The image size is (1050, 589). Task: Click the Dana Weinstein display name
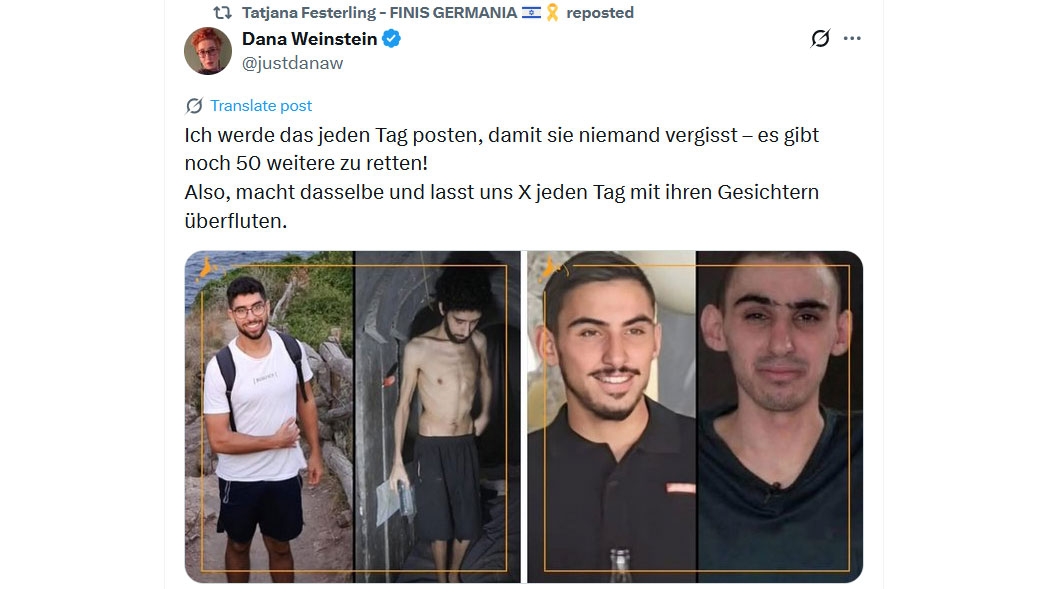[309, 39]
